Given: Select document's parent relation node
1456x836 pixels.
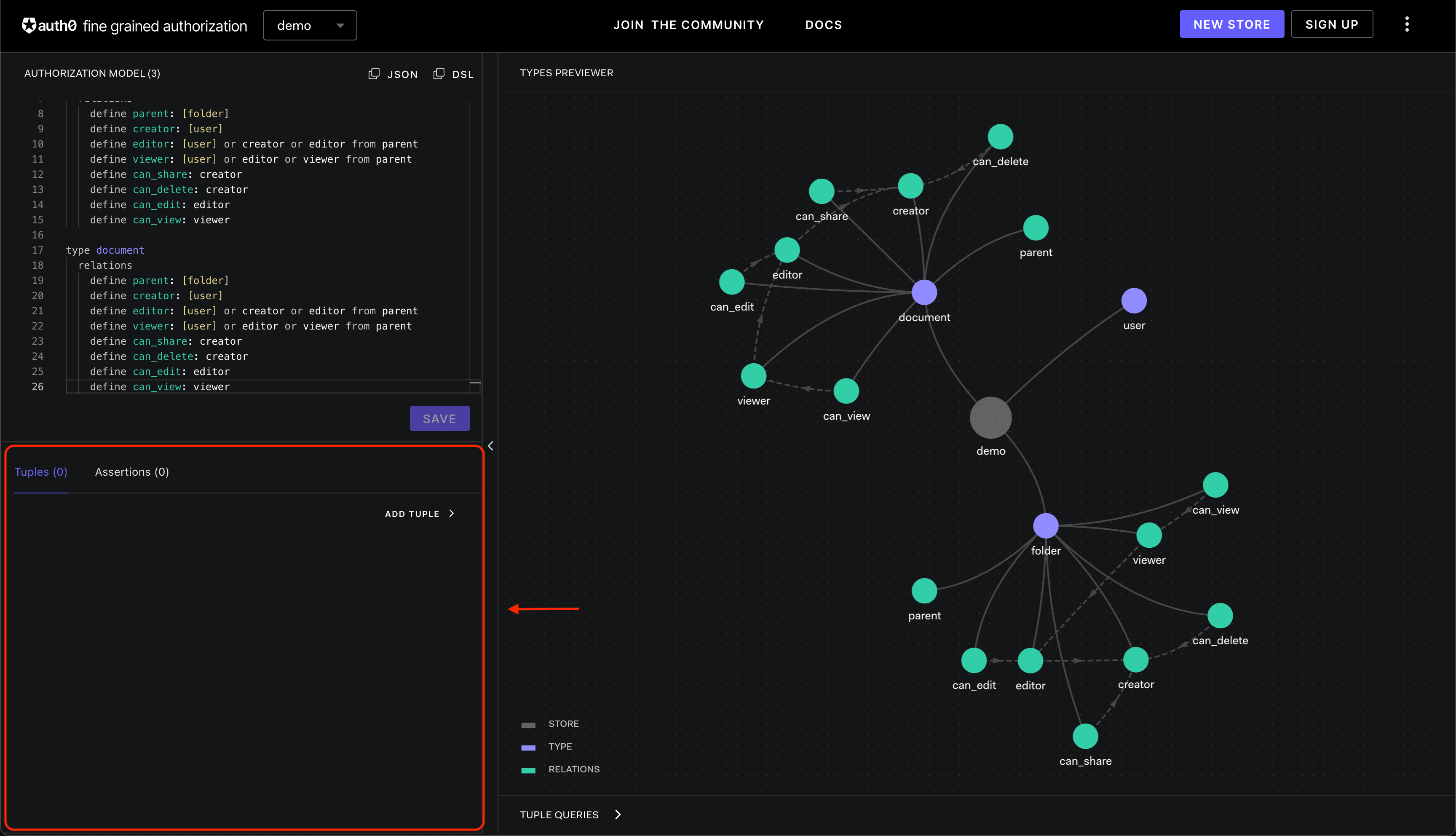Looking at the screenshot, I should pyautogui.click(x=1036, y=228).
